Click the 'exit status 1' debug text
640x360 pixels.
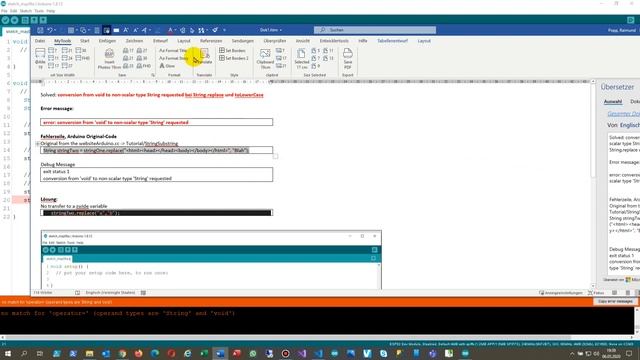click(56, 171)
